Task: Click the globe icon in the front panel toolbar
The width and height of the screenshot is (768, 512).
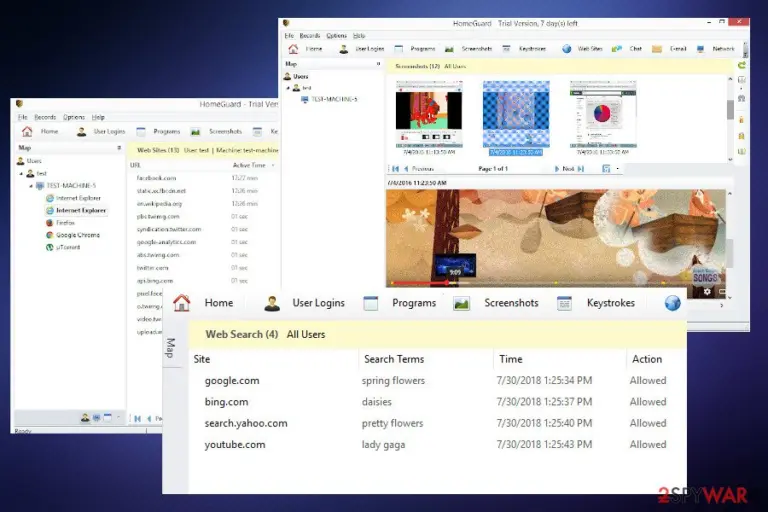Action: click(672, 303)
